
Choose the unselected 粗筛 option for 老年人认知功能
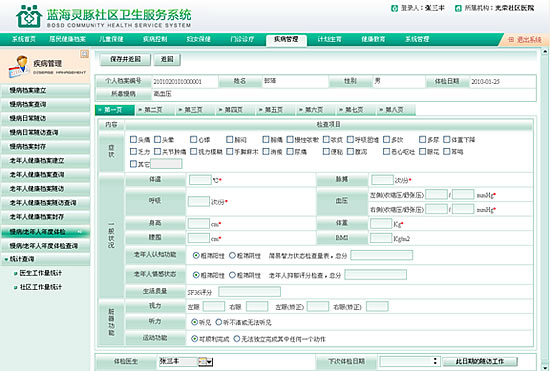tap(232, 256)
